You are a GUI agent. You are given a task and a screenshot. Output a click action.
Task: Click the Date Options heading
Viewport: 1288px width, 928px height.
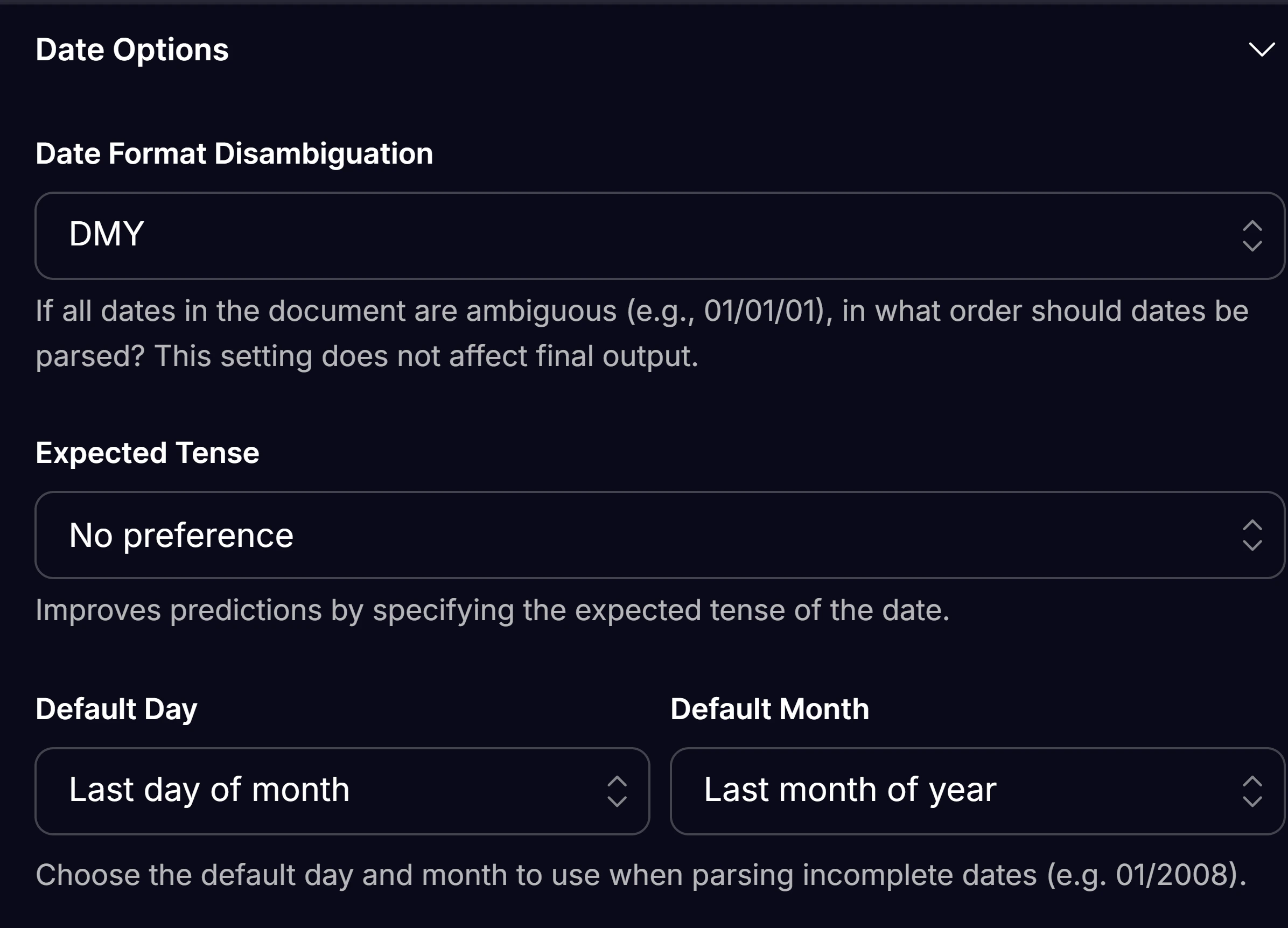point(132,50)
